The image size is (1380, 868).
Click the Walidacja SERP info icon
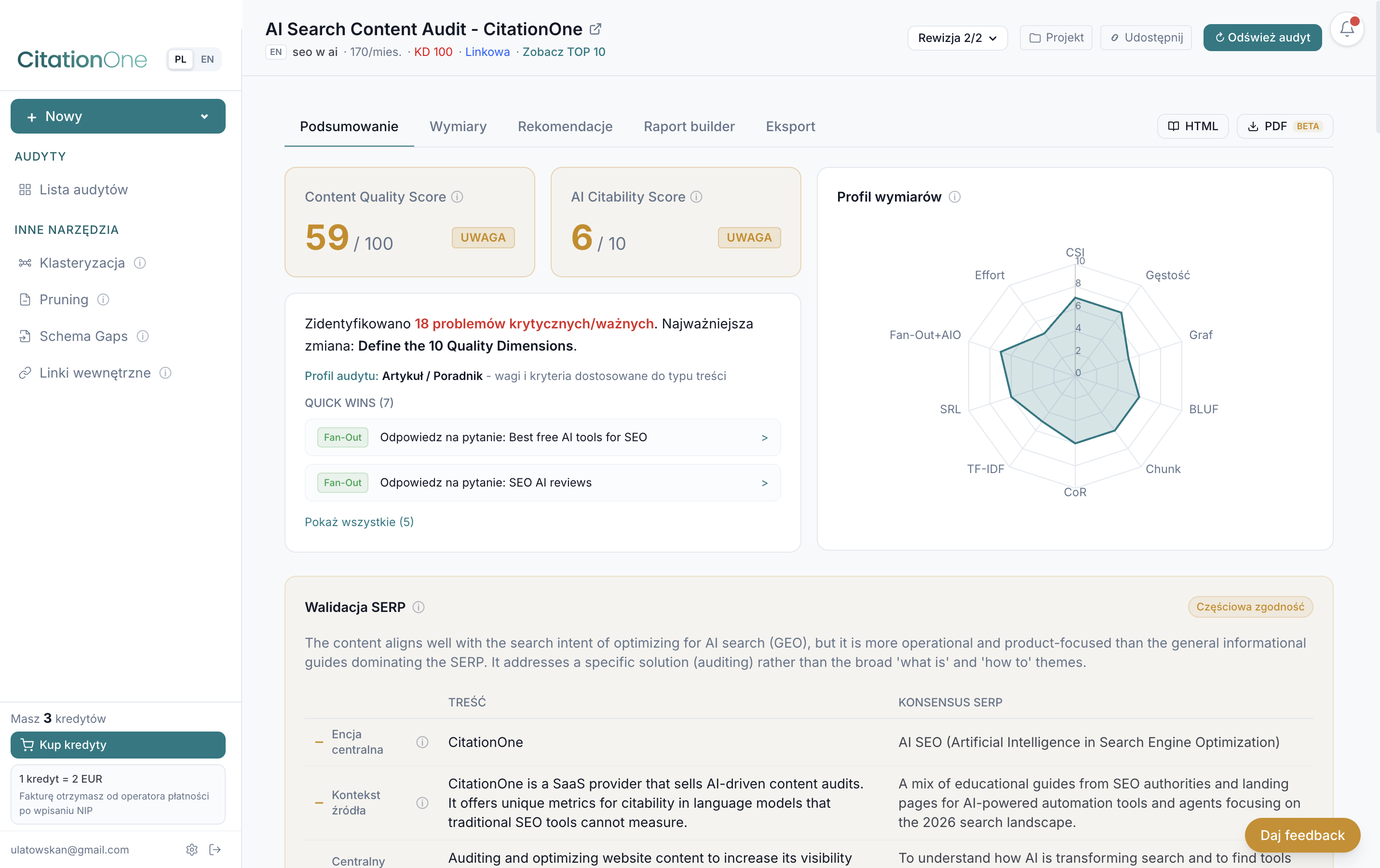pos(419,607)
